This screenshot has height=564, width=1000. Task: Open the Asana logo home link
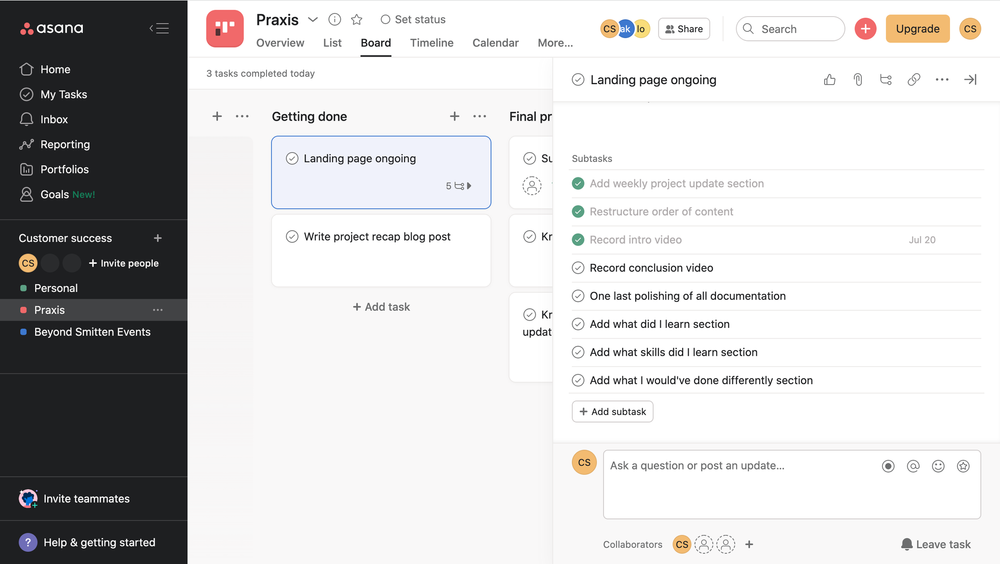(52, 28)
